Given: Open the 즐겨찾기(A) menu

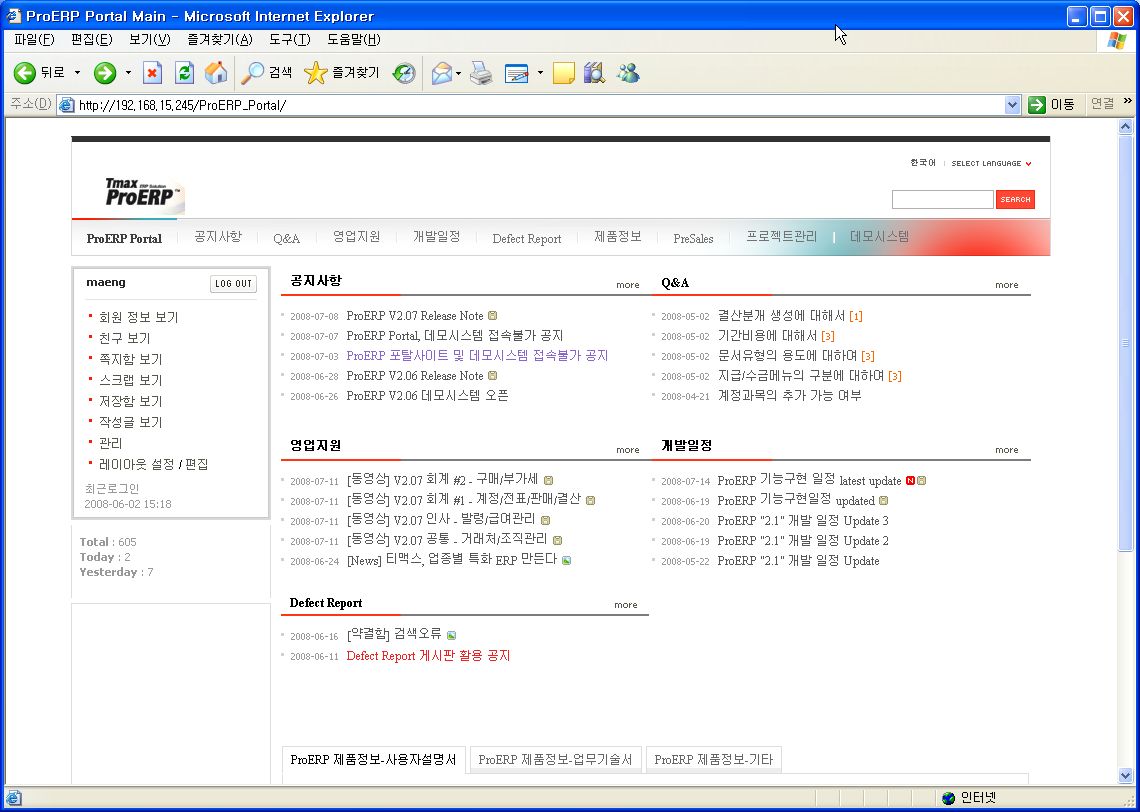Looking at the screenshot, I should [x=220, y=39].
